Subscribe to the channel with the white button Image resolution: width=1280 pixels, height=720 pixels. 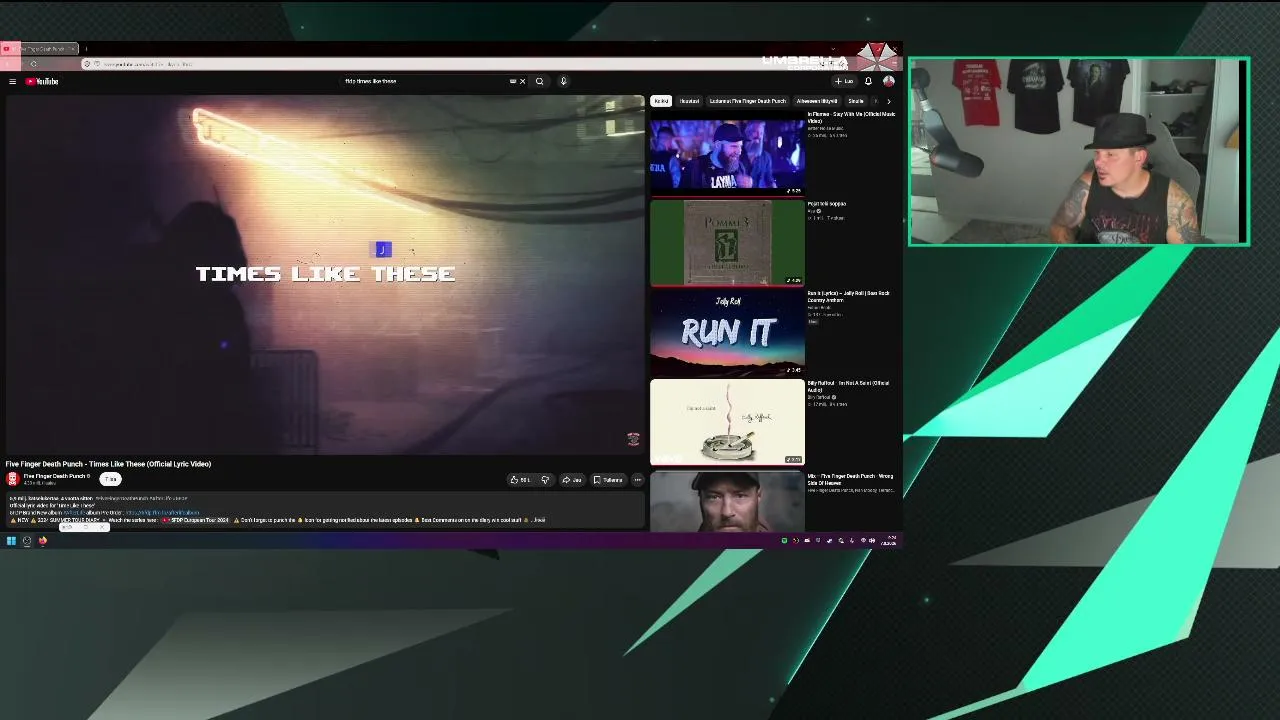coord(110,479)
